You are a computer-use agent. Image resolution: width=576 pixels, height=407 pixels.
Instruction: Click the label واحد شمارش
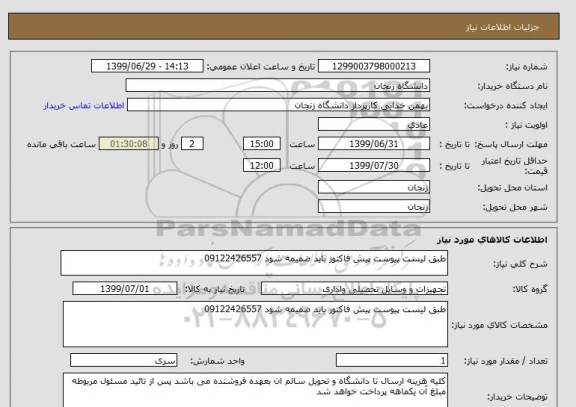point(217,361)
